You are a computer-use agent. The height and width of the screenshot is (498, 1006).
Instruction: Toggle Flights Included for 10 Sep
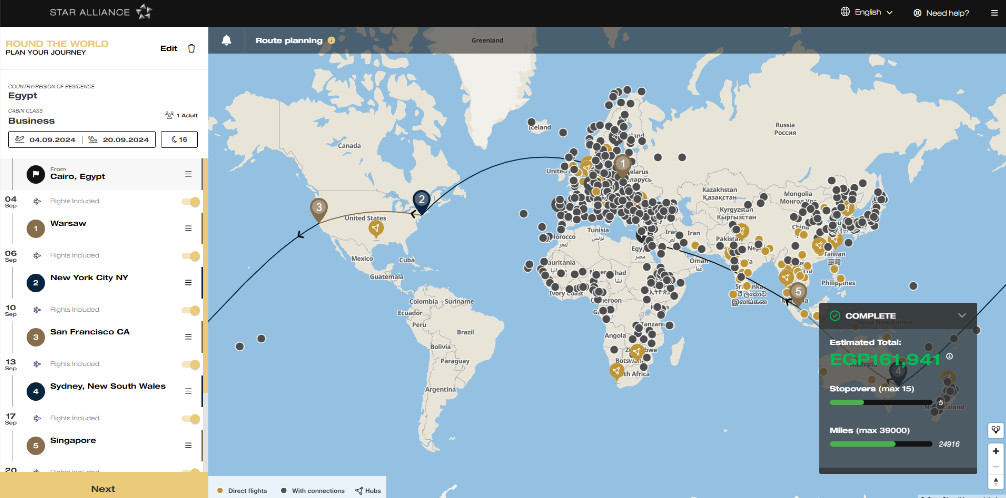pos(191,310)
